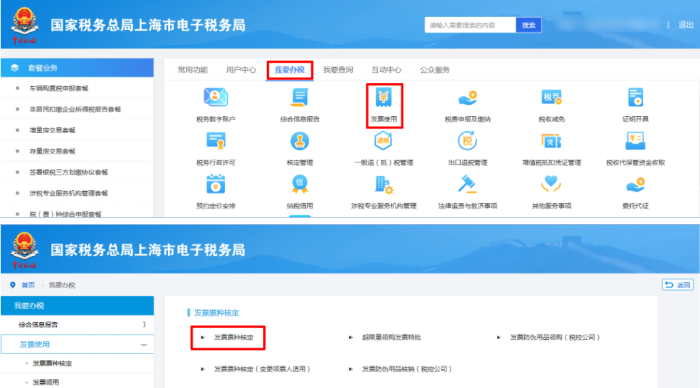This screenshot has width=700, height=388.
Task: Go to 首页 in the breadcrumb
Action: point(28,285)
